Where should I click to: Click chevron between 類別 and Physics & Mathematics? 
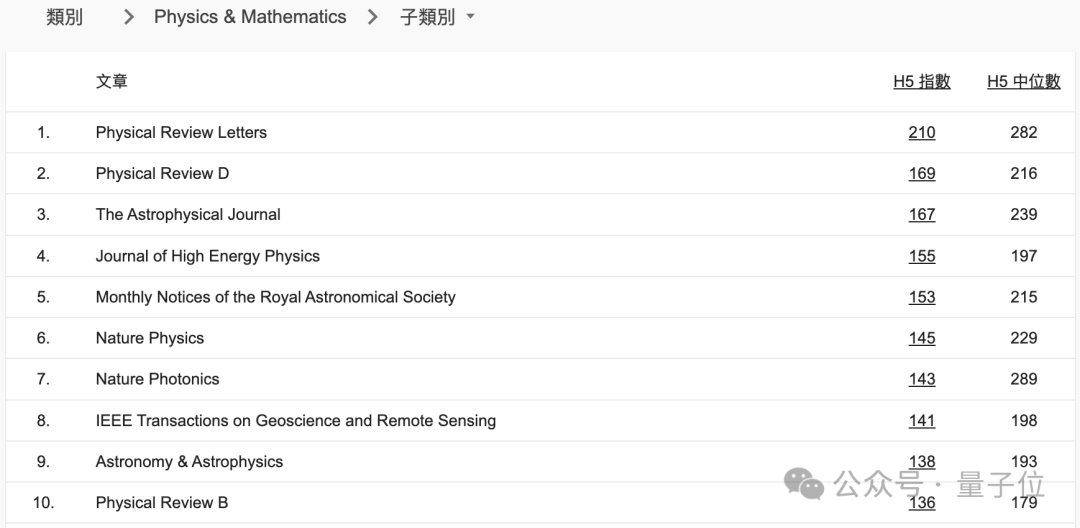129,17
